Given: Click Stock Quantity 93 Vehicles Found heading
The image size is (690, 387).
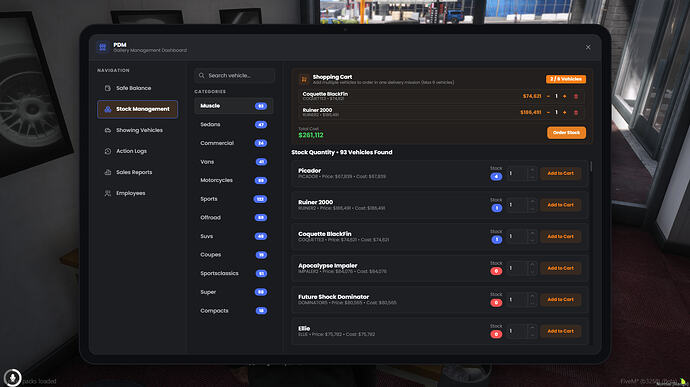Looking at the screenshot, I should pos(342,152).
